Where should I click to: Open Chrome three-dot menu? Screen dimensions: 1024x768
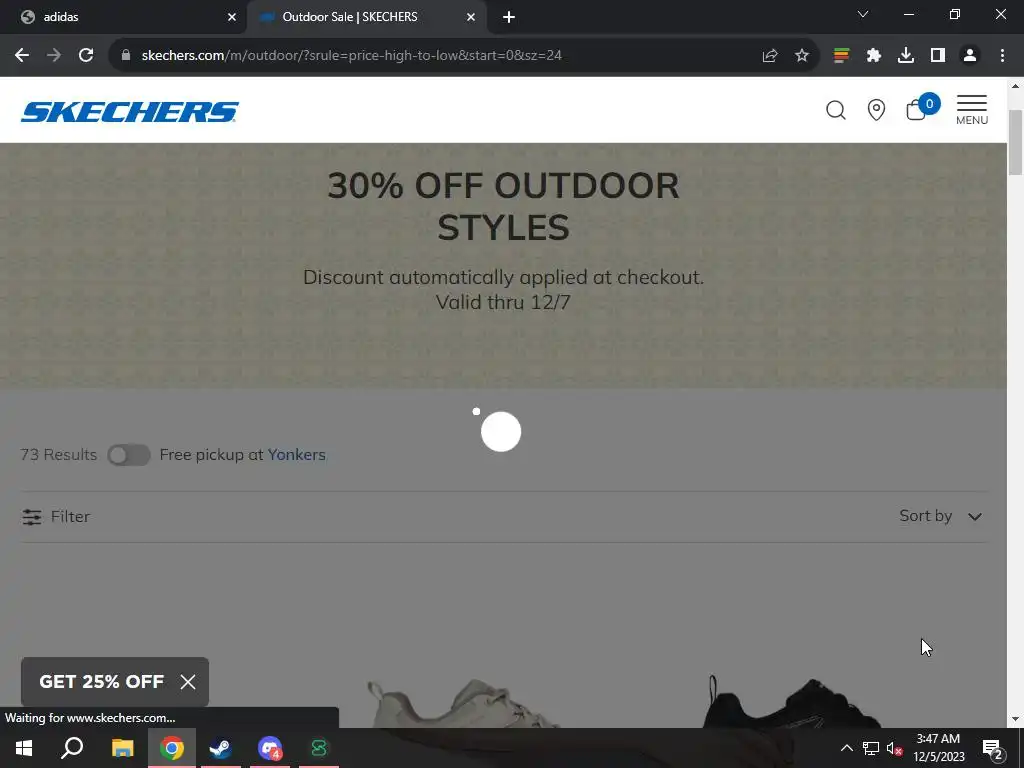point(1002,56)
